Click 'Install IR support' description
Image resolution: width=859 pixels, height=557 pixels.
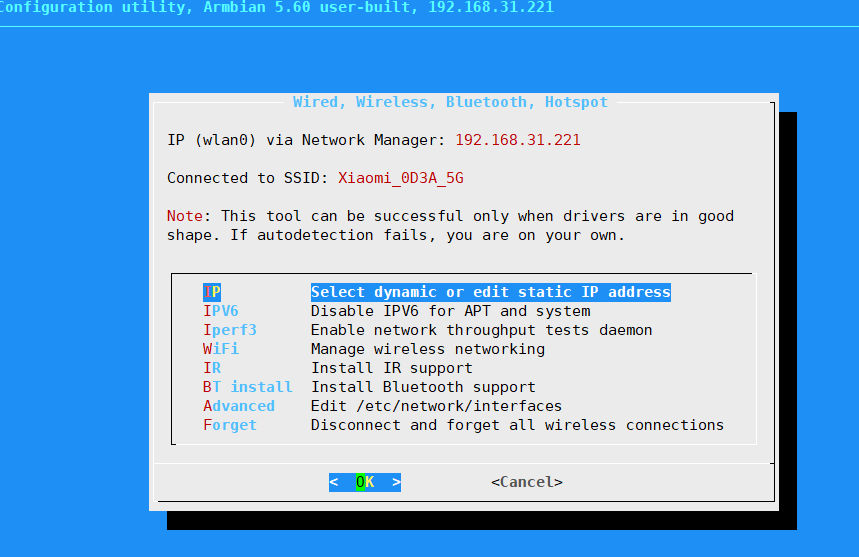(x=392, y=368)
